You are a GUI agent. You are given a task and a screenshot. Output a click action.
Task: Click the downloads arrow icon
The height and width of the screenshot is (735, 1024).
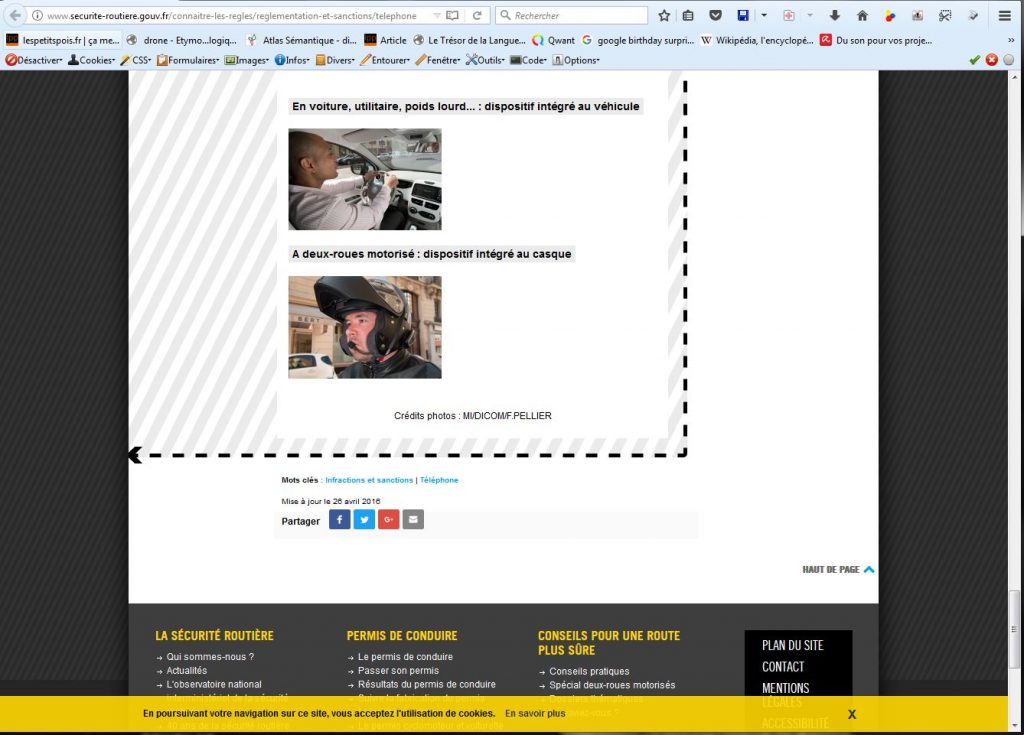tap(835, 16)
